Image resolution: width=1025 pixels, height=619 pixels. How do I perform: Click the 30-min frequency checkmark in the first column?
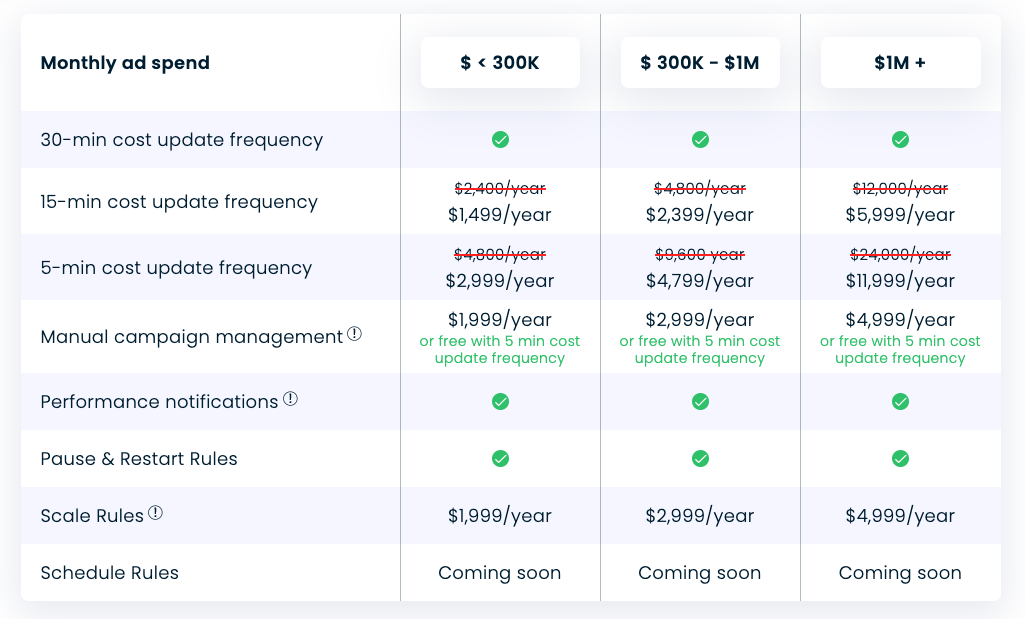(x=500, y=140)
